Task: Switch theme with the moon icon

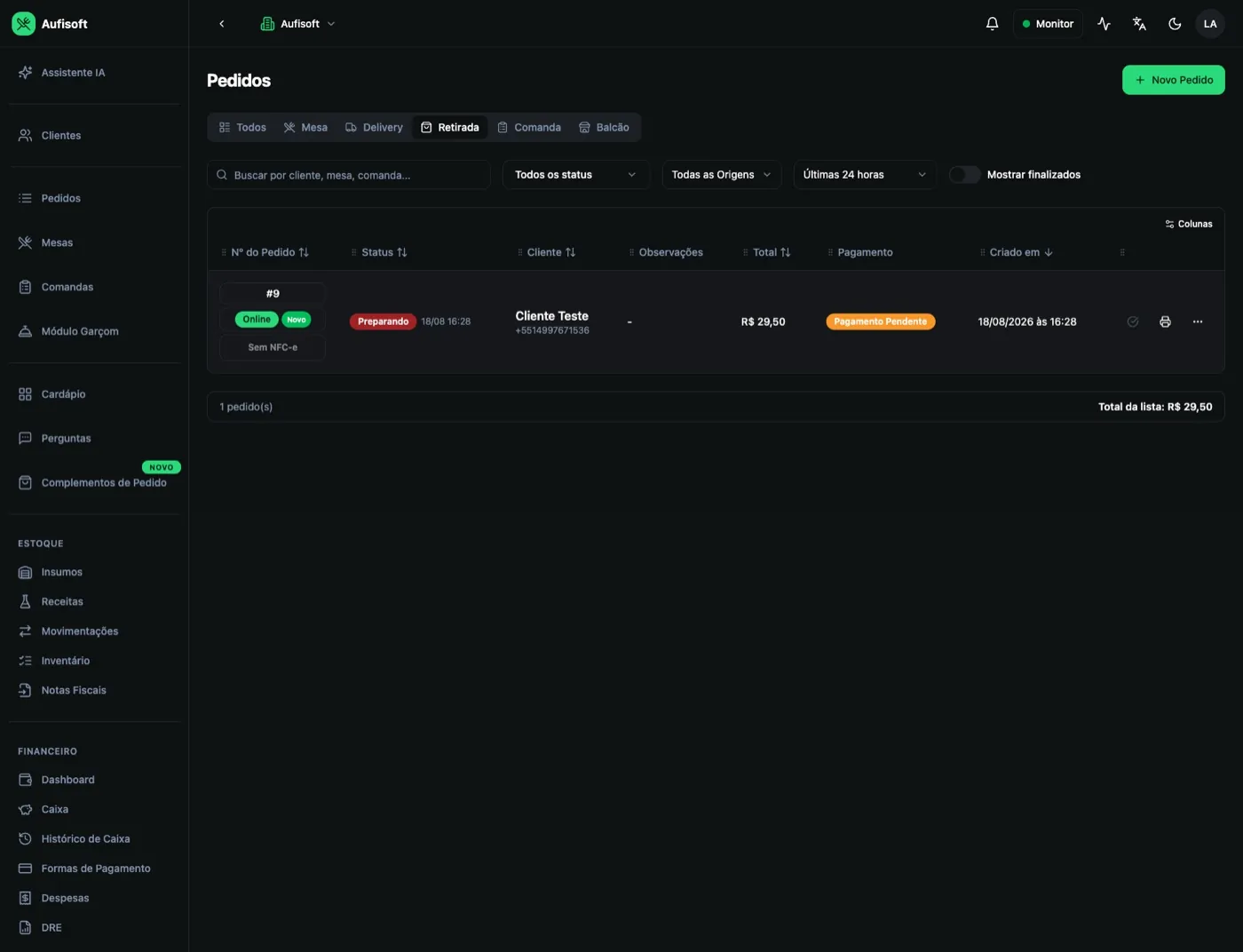Action: pyautogui.click(x=1175, y=24)
